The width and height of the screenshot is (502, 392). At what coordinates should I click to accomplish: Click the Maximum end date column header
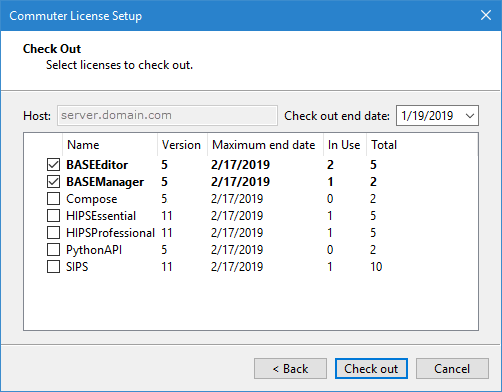(x=265, y=145)
